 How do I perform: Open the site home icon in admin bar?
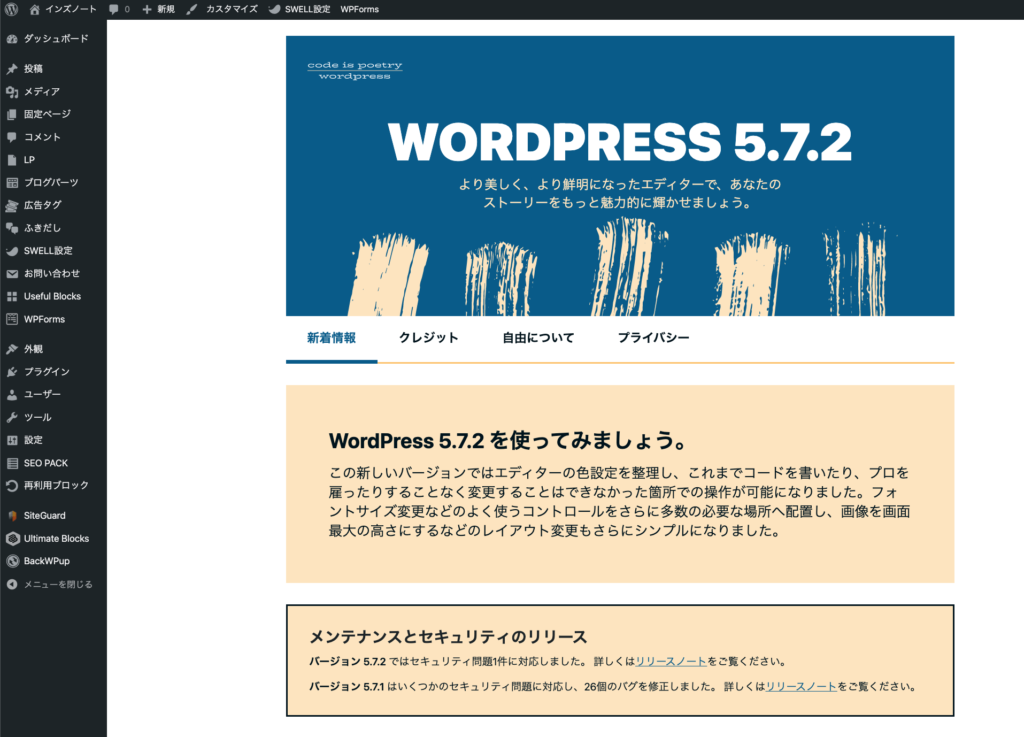35,9
